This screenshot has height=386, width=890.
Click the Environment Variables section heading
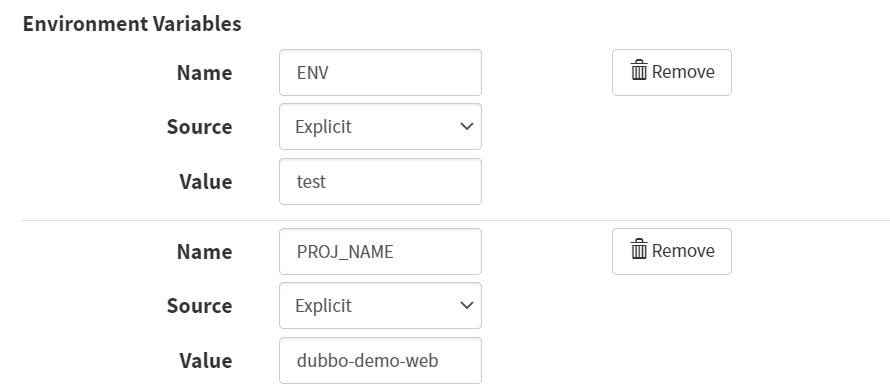point(132,24)
